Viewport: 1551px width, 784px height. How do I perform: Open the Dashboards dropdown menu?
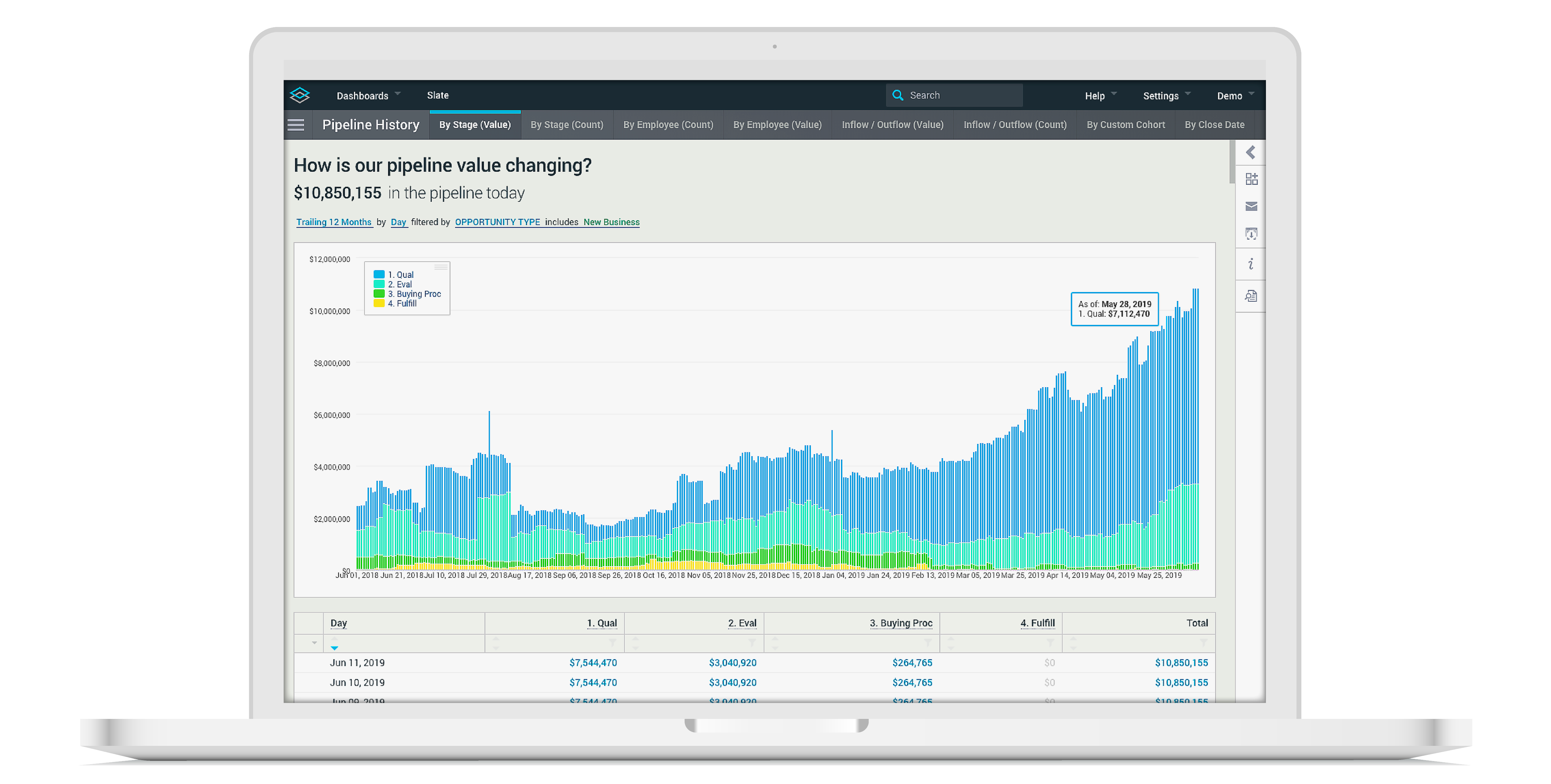point(369,95)
